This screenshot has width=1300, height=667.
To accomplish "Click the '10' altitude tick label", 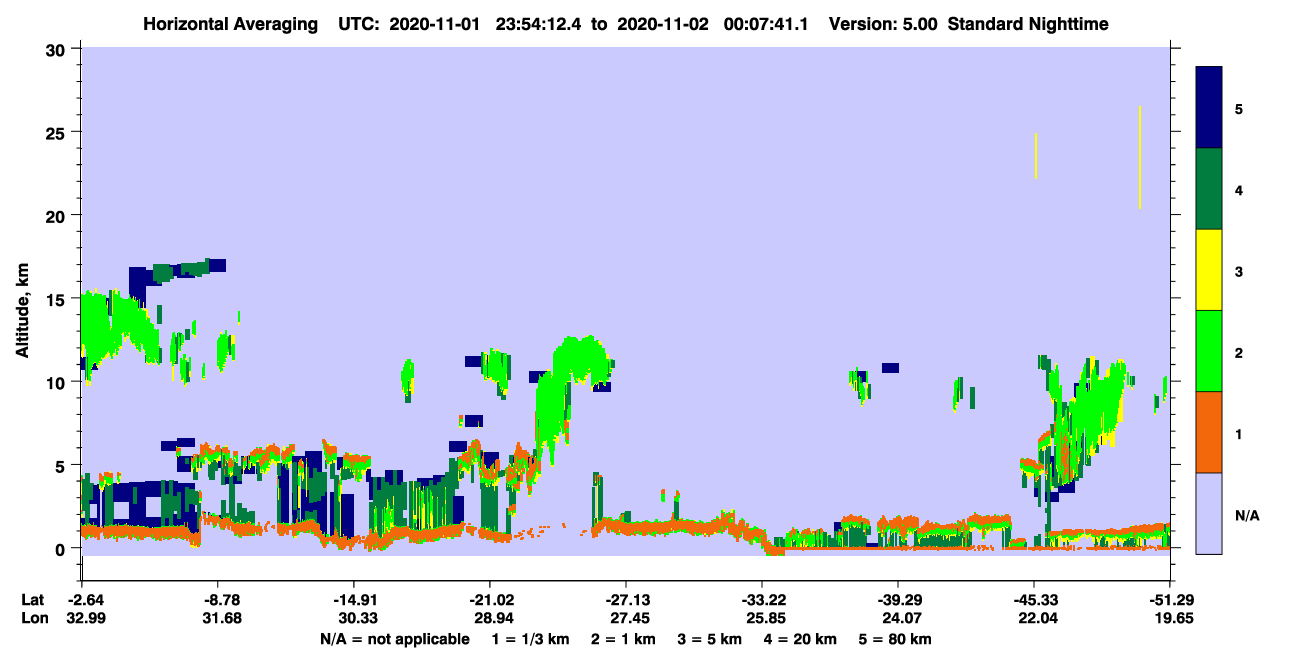I will coord(58,382).
